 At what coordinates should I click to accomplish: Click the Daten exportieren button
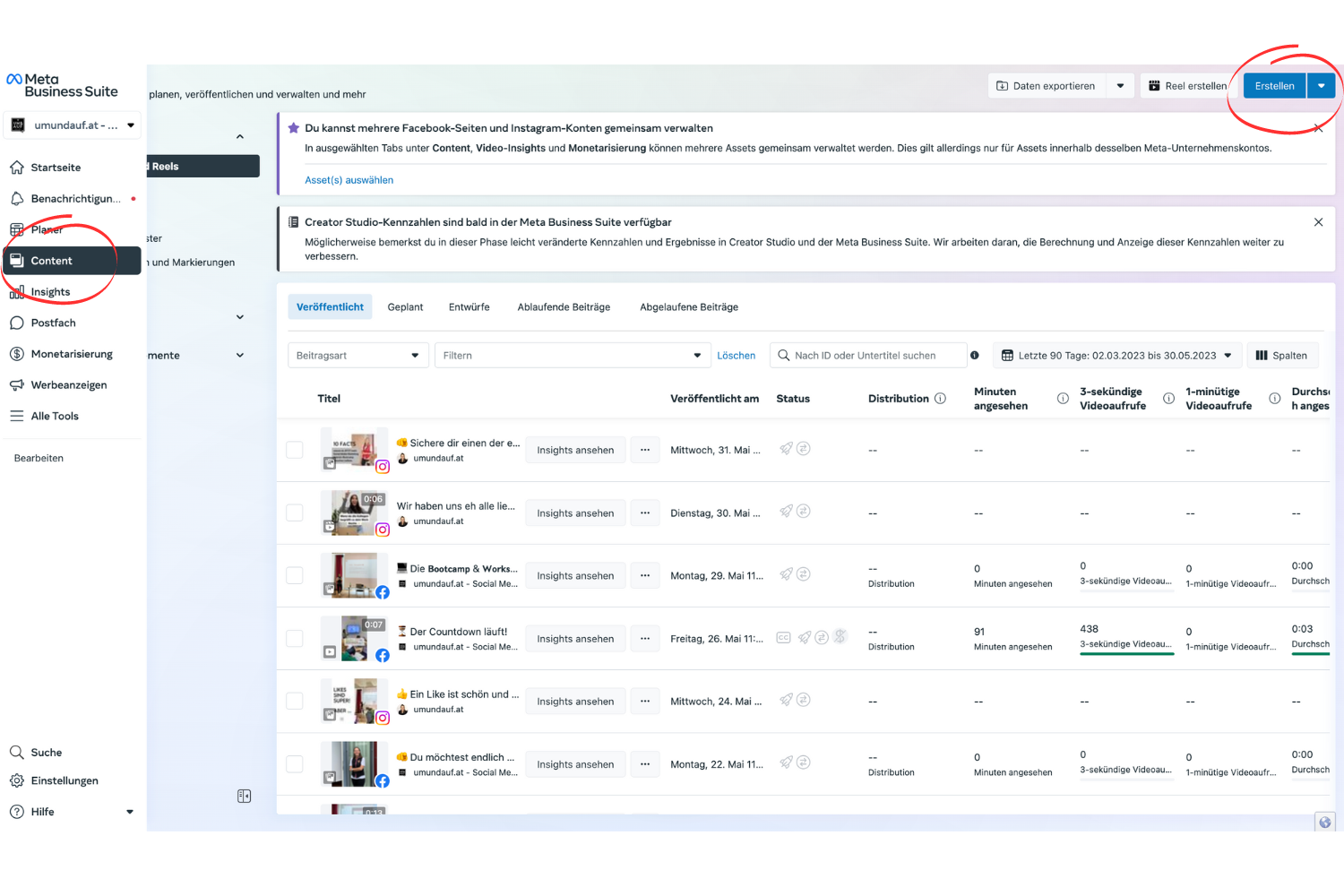click(1047, 86)
